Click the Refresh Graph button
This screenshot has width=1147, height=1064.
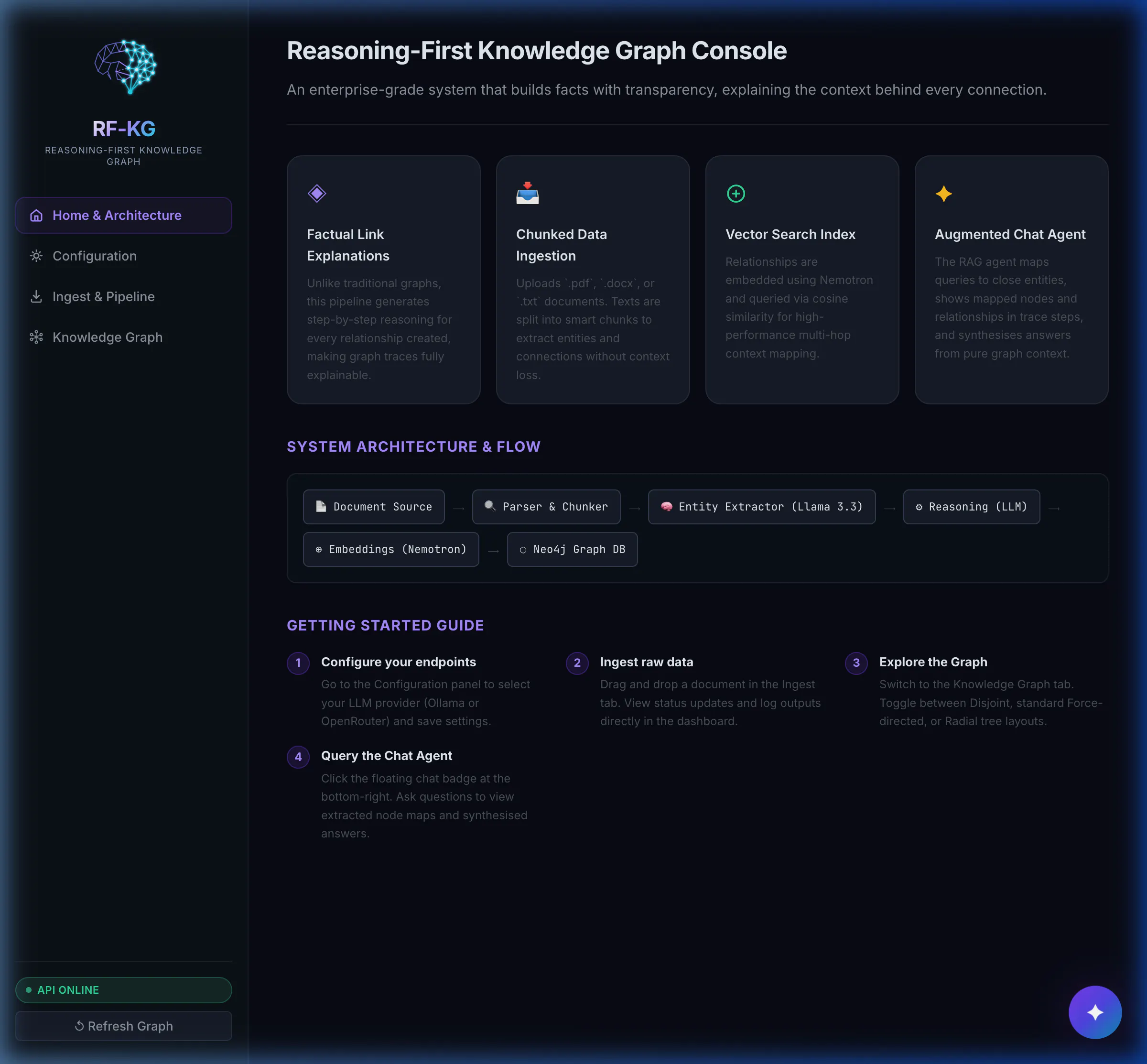click(x=124, y=1026)
